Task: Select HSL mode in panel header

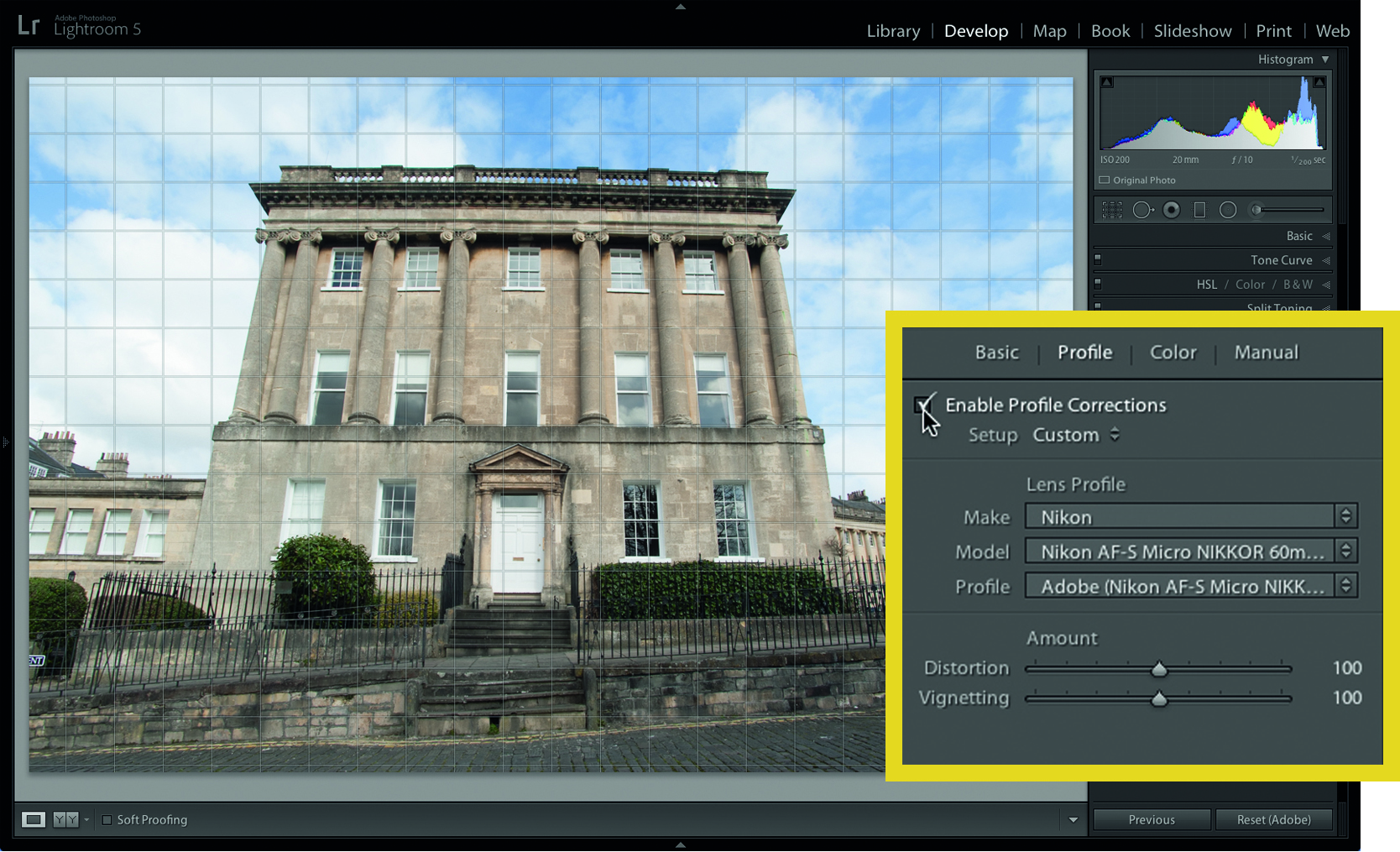Action: 1207,285
